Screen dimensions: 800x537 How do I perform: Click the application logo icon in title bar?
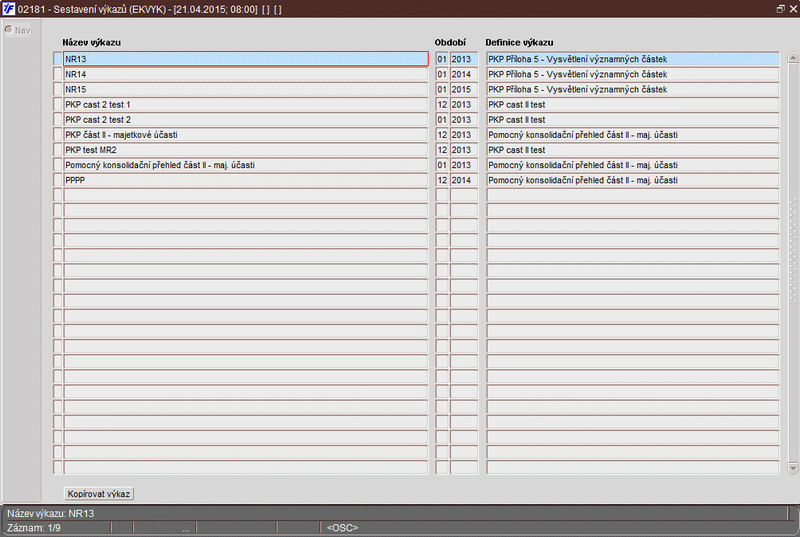(8, 9)
